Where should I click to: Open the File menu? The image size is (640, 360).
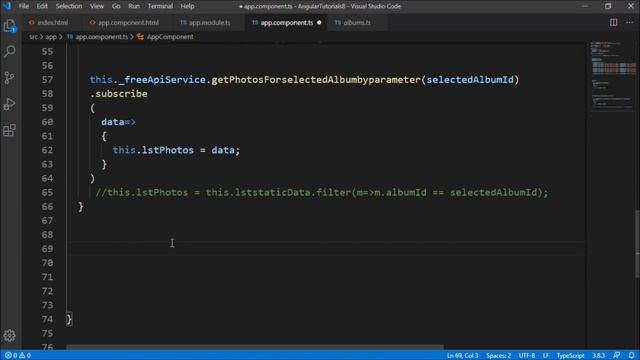24,6
